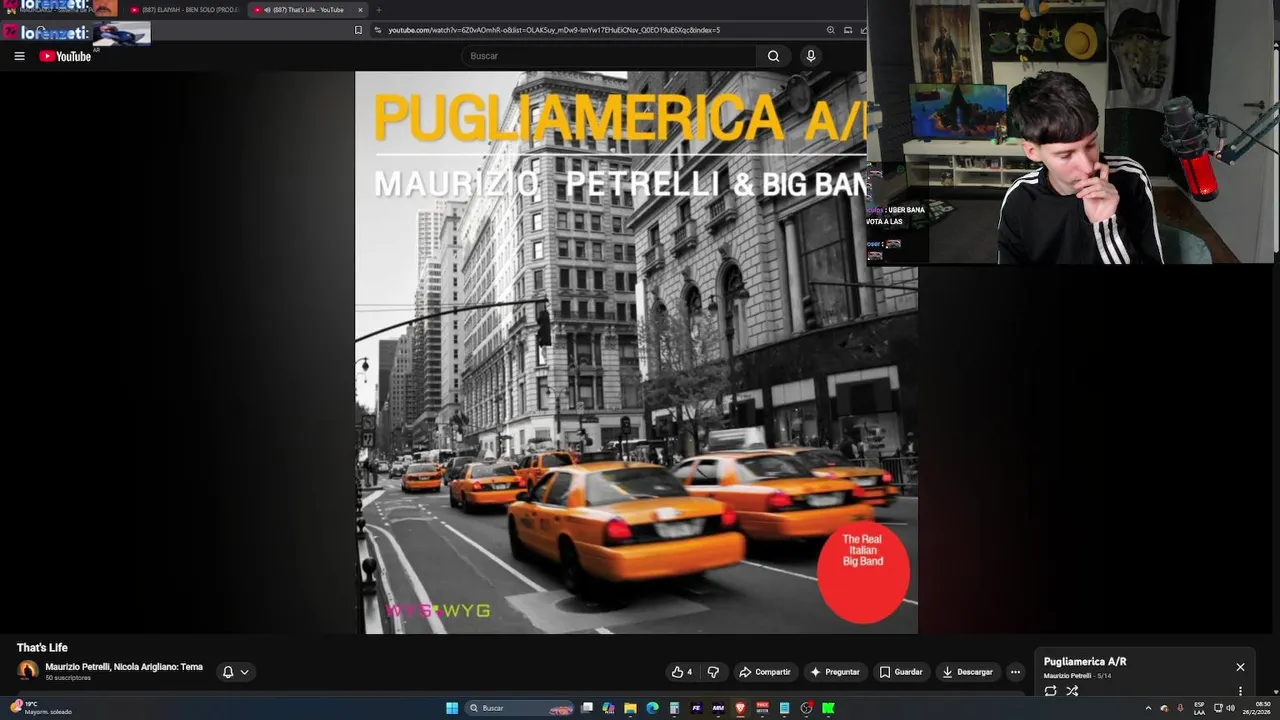The width and height of the screenshot is (1280, 720).
Task: Click the YouTube search input field
Action: click(x=610, y=56)
